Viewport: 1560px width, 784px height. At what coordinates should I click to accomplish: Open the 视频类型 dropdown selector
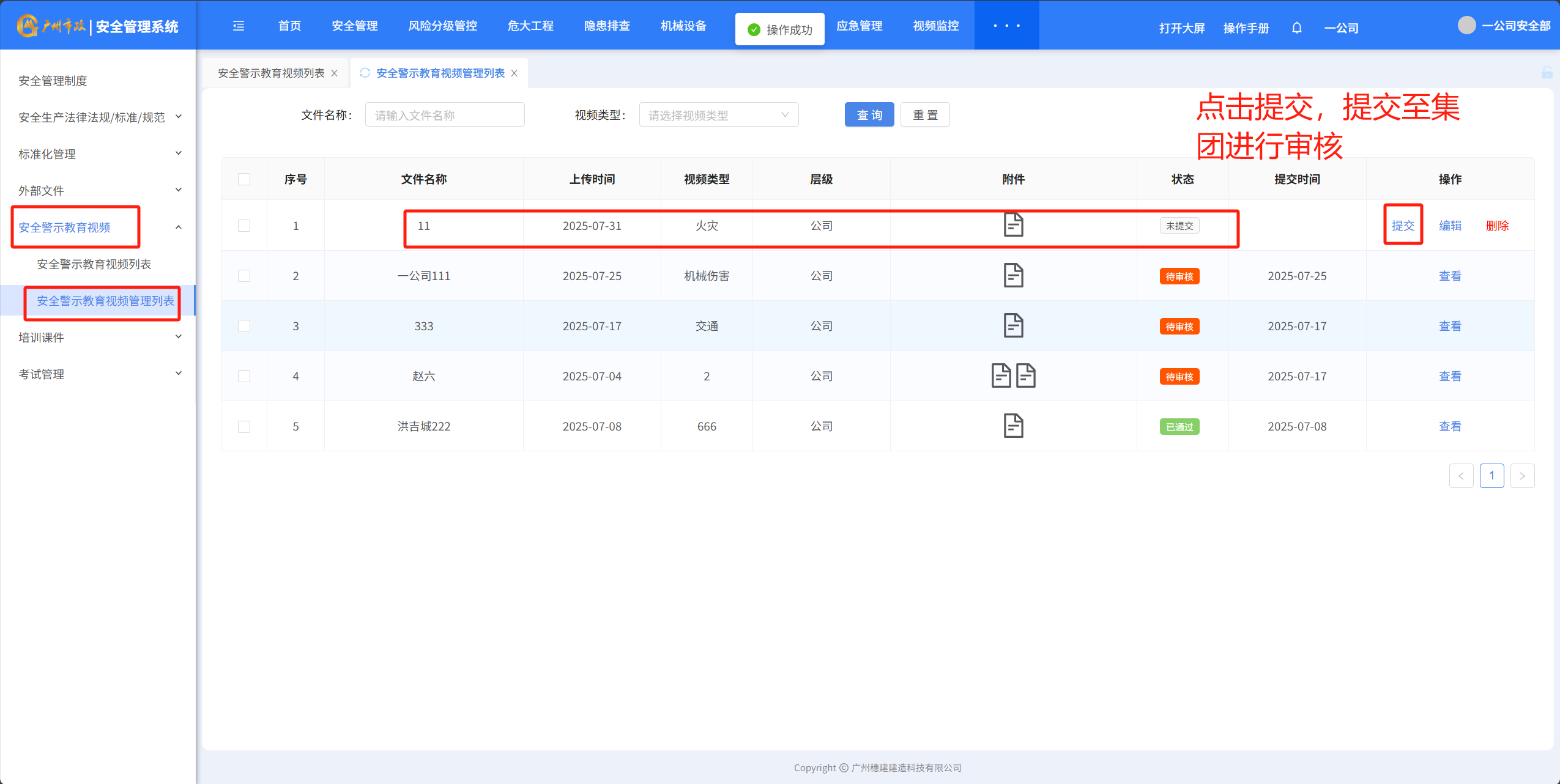[718, 115]
